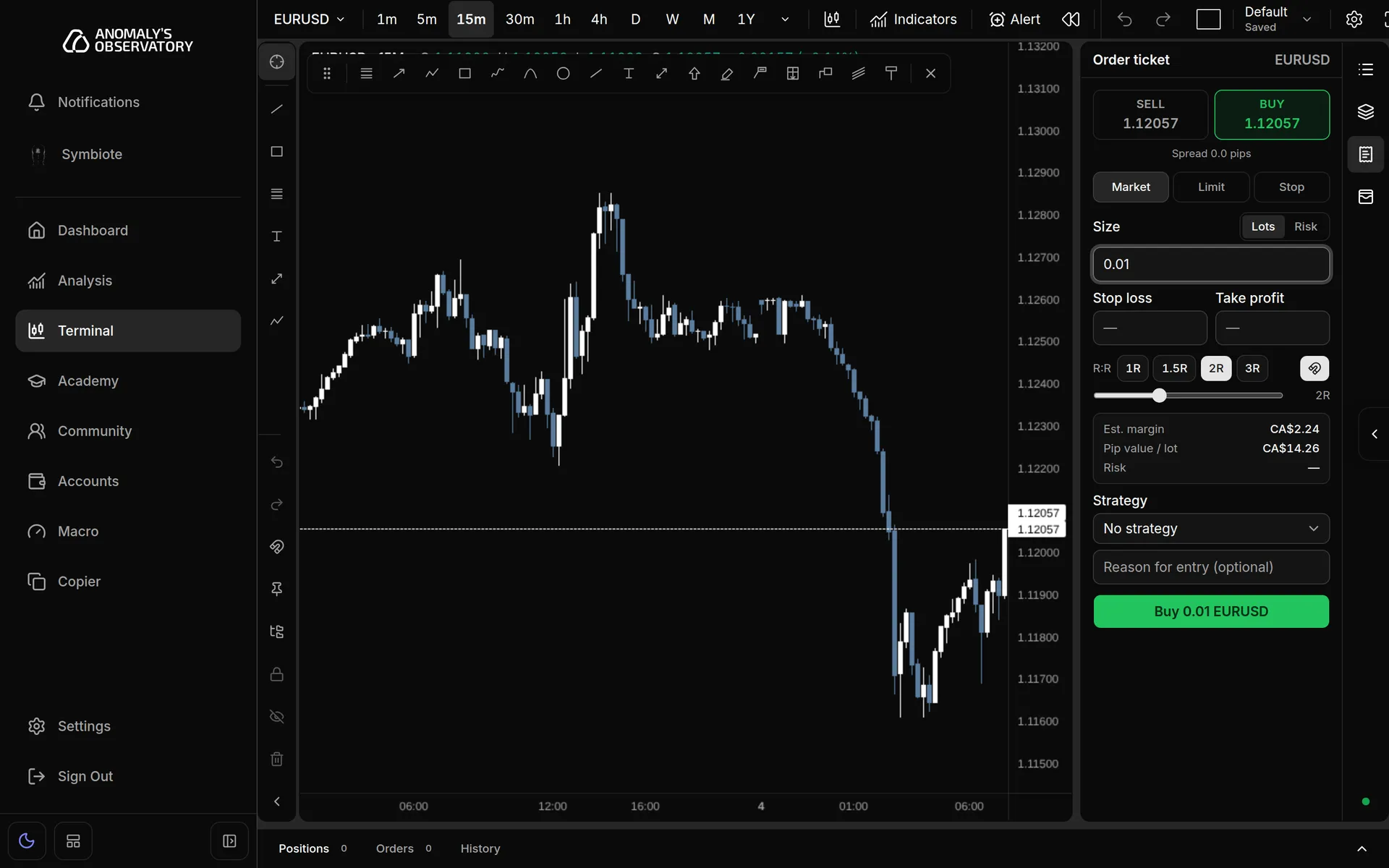The image size is (1389, 868).
Task: Select the trend line tool in left toolbar
Action: click(x=276, y=109)
